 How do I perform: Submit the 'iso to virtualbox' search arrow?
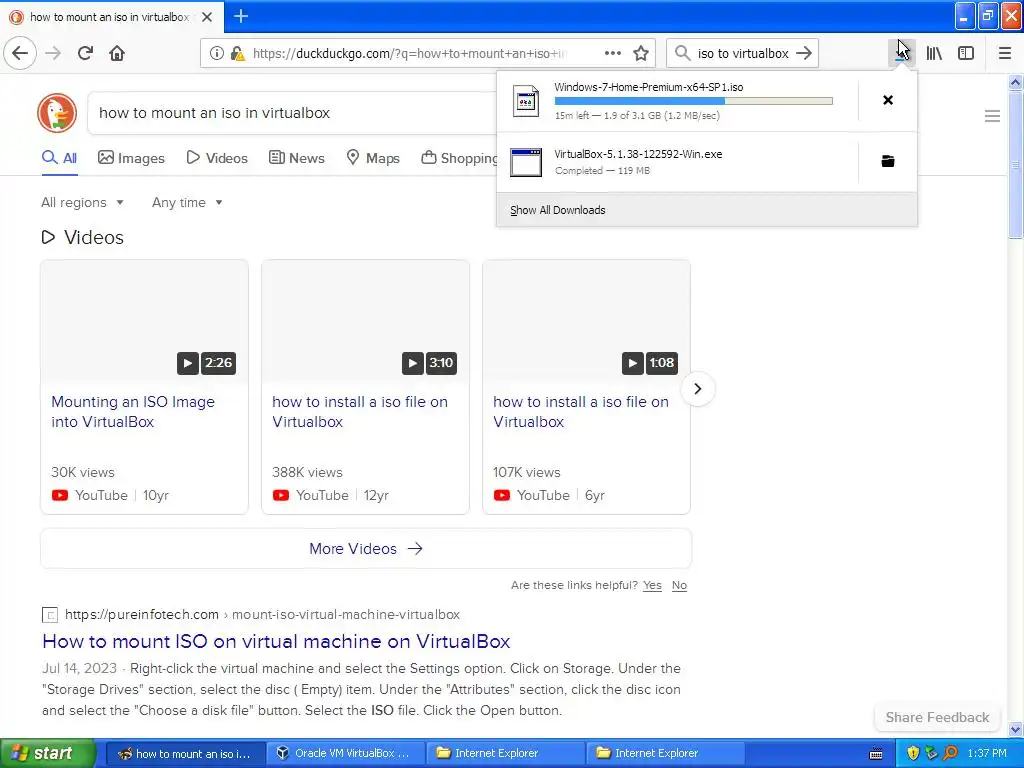point(804,53)
